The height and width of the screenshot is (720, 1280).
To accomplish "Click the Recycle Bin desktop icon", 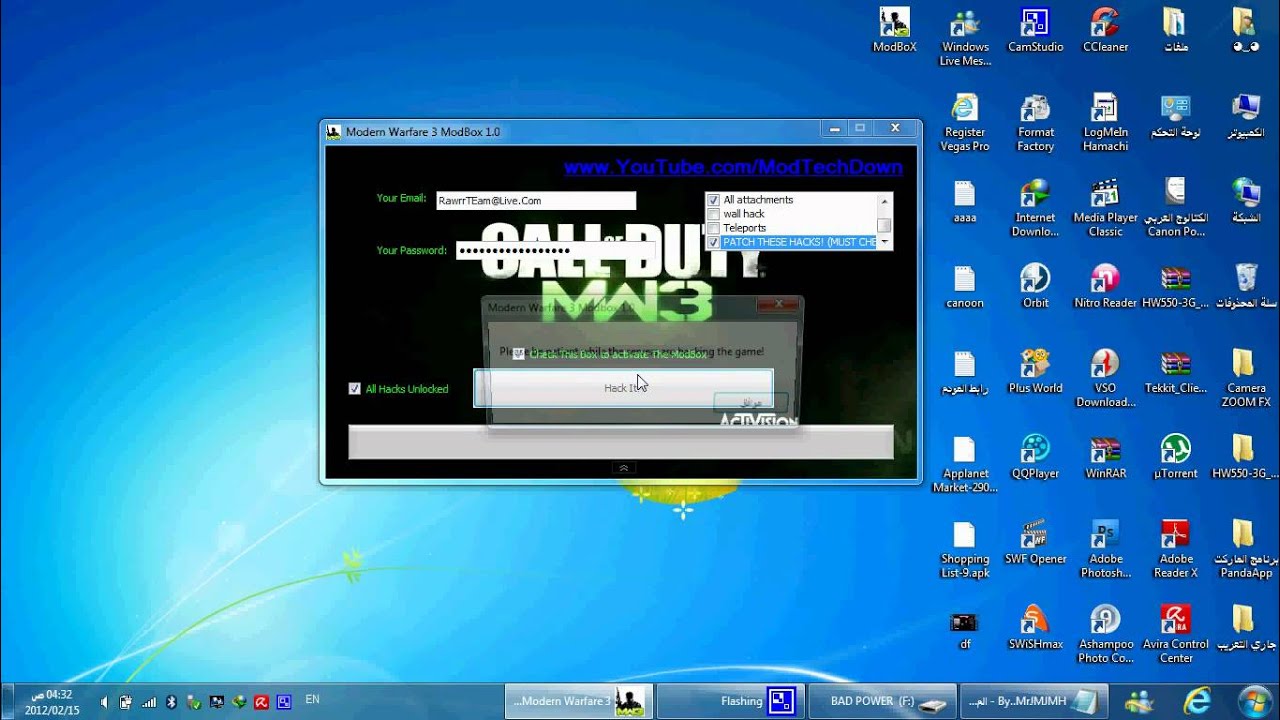I will [x=1245, y=286].
